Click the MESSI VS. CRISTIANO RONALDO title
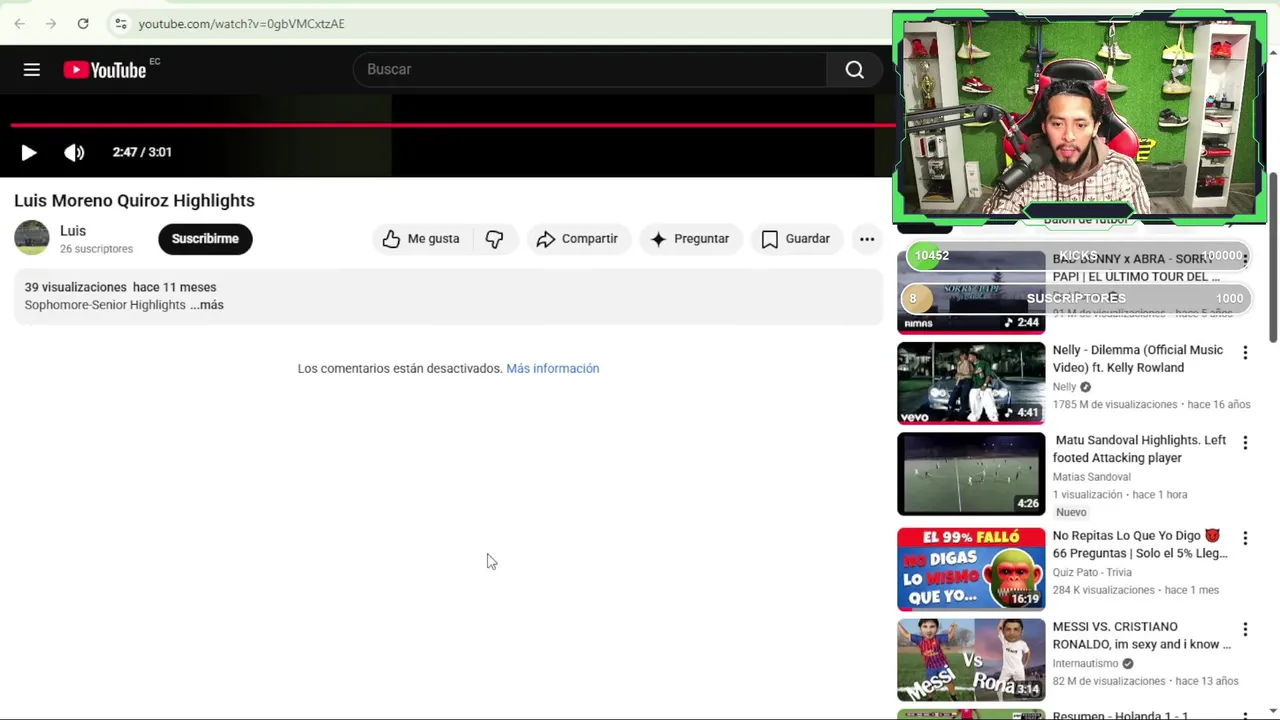Image resolution: width=1280 pixels, height=720 pixels. pos(1141,636)
